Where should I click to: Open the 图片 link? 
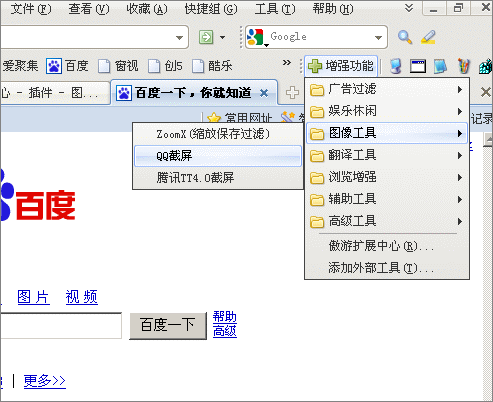pos(33,297)
